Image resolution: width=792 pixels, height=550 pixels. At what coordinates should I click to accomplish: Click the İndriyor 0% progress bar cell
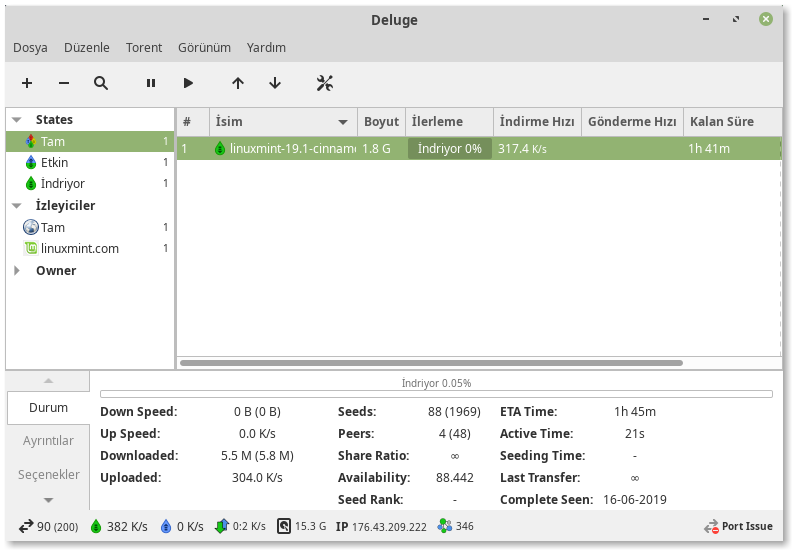(450, 148)
